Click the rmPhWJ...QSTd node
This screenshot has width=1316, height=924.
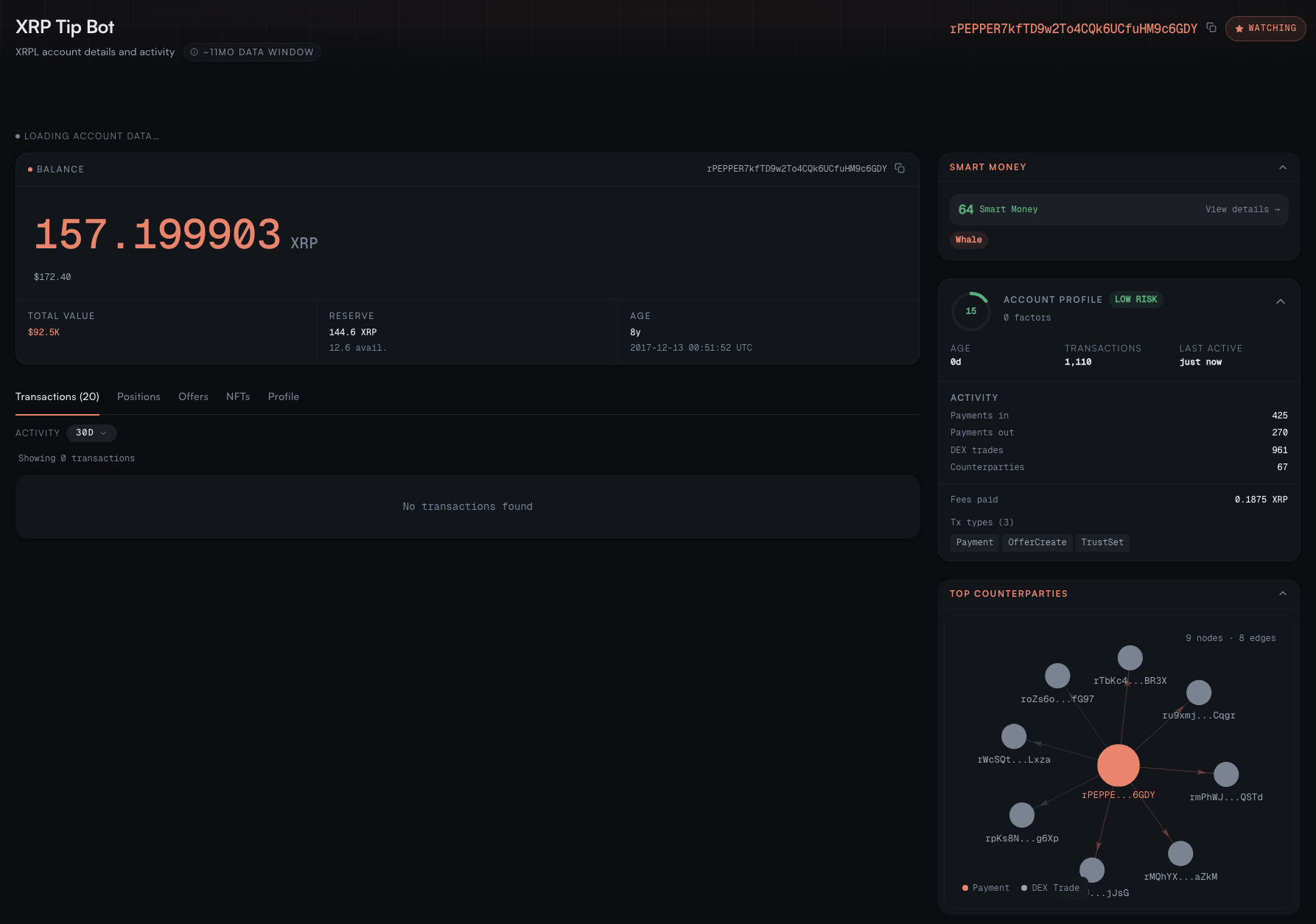point(1226,774)
